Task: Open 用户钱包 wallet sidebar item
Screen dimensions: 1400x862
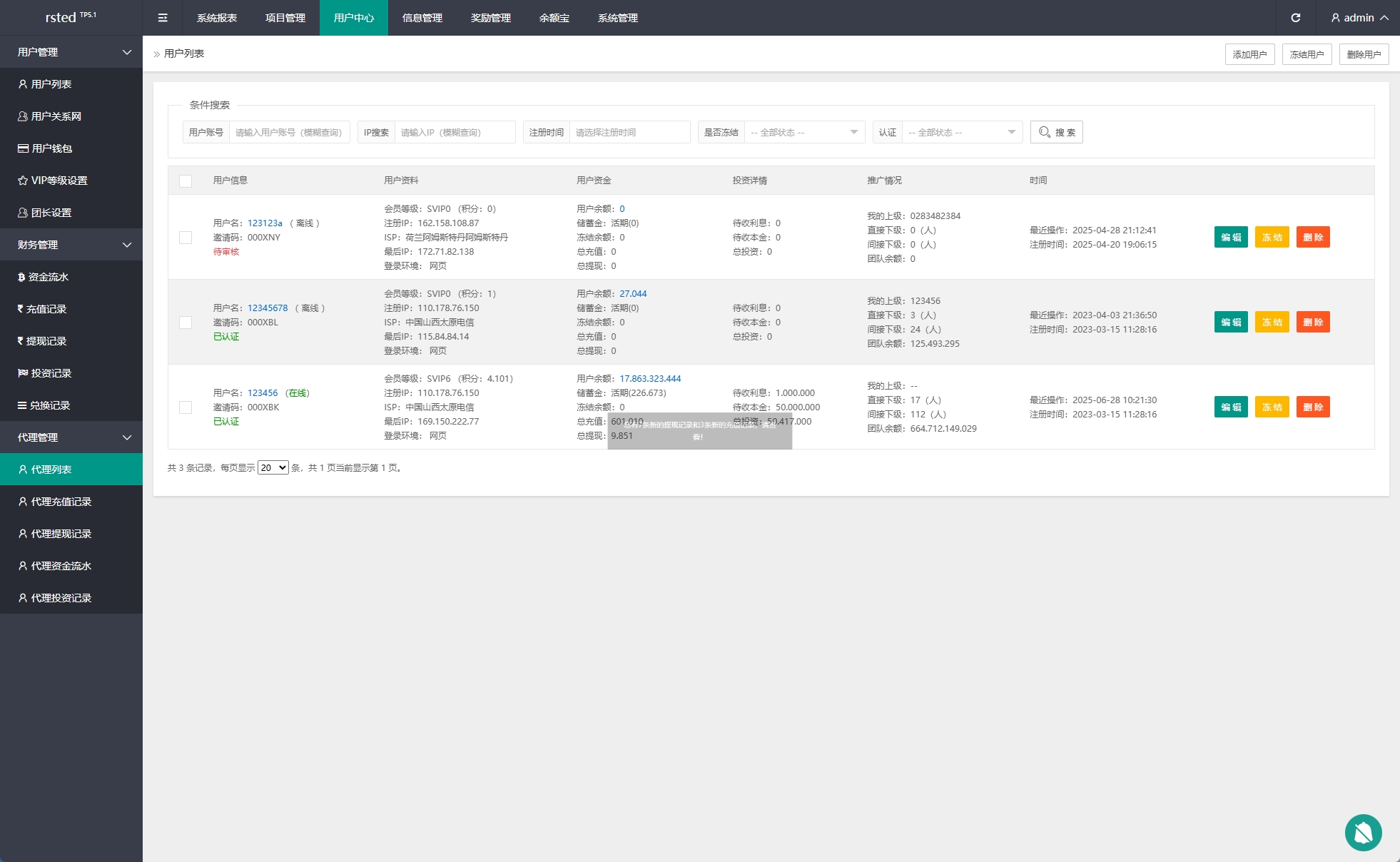Action: pyautogui.click(x=51, y=148)
